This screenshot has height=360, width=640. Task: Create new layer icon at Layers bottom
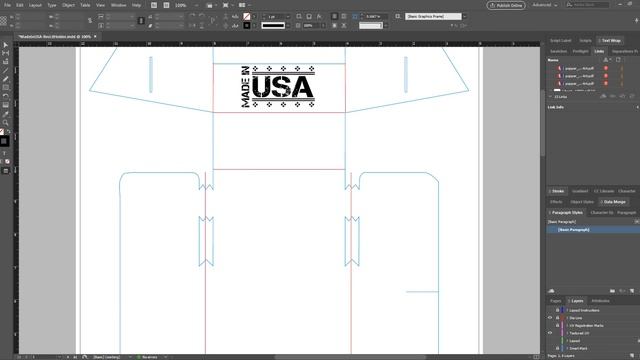tap(632, 356)
